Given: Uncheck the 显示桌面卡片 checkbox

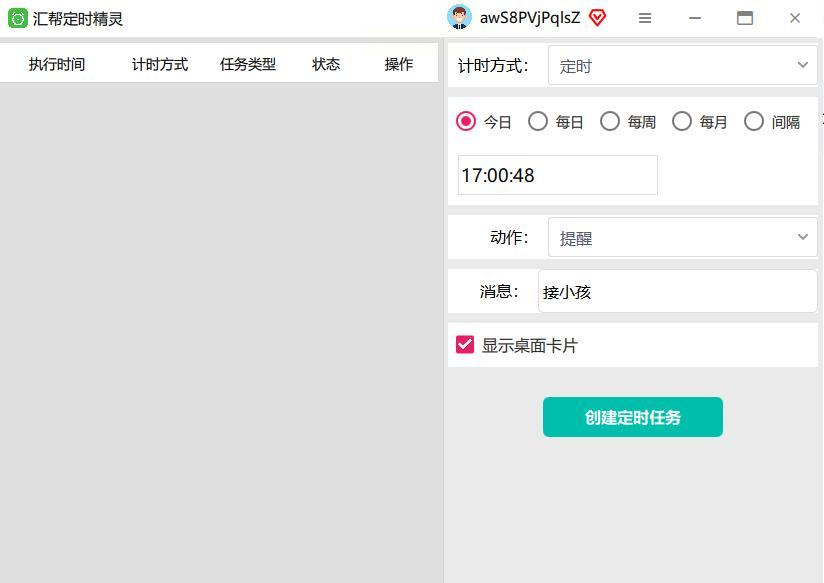Looking at the screenshot, I should pyautogui.click(x=465, y=345).
